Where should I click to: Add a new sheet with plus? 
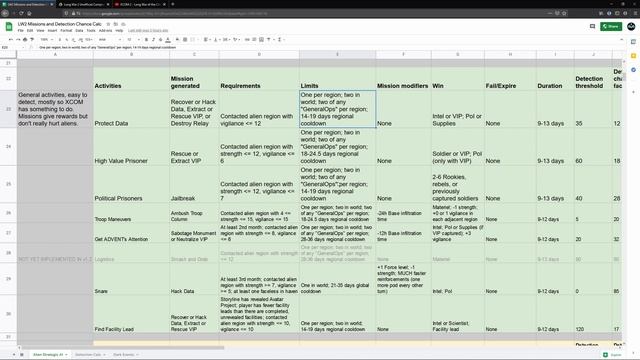click(x=14, y=355)
